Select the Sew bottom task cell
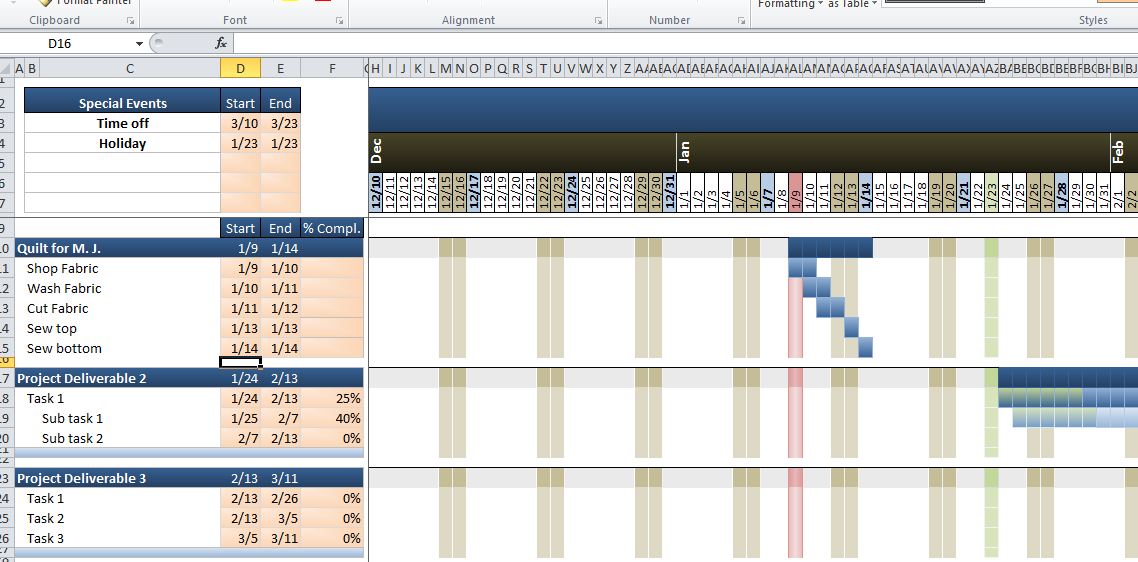 coord(118,349)
